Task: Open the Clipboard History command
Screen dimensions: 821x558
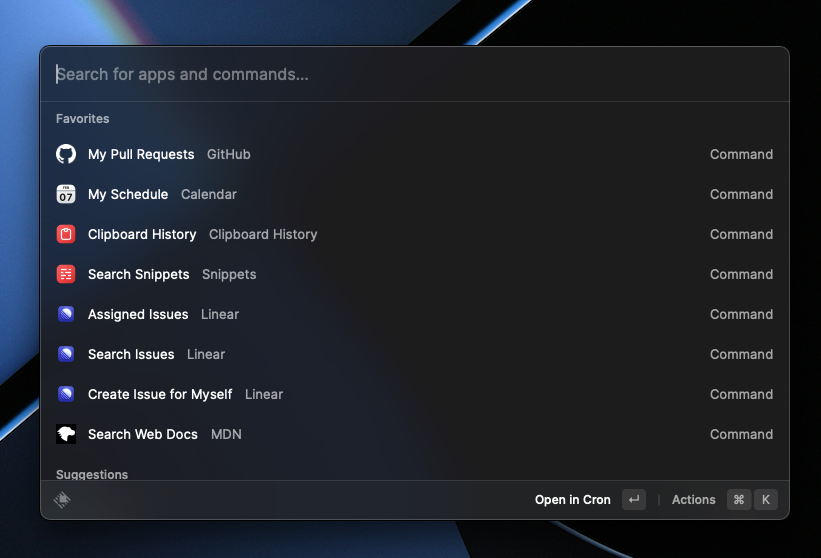Action: pos(142,234)
